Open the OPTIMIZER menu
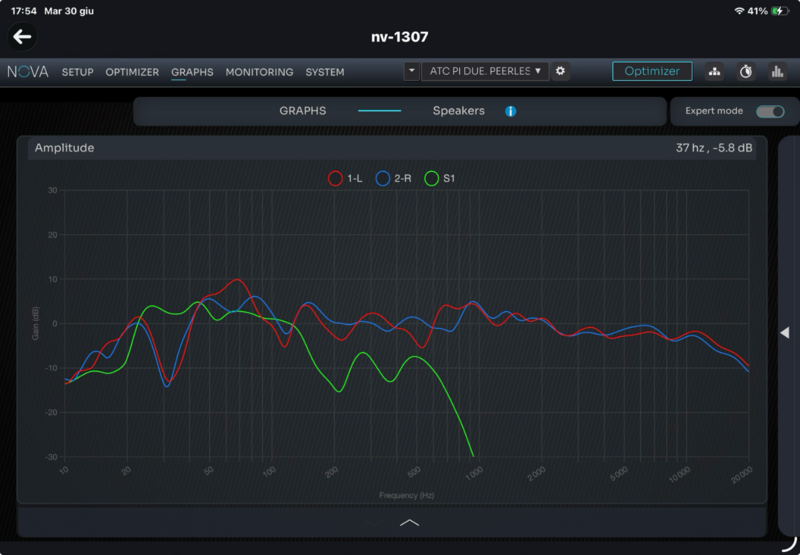This screenshot has width=800, height=555. [132, 72]
